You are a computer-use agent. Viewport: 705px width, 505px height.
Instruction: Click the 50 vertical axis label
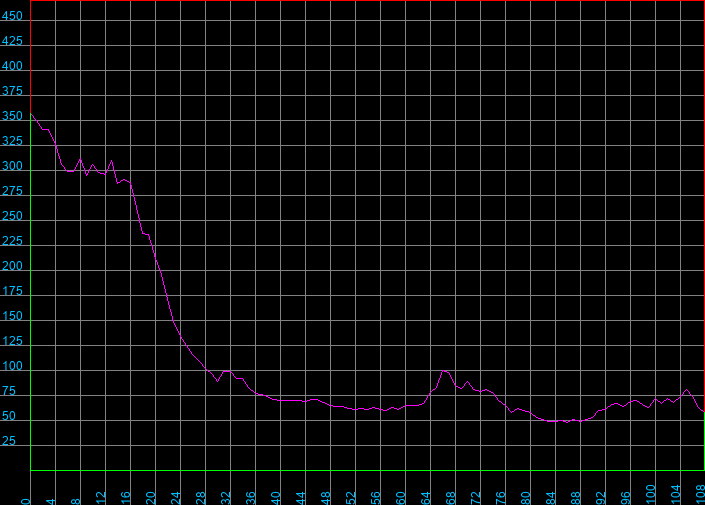click(x=9, y=416)
